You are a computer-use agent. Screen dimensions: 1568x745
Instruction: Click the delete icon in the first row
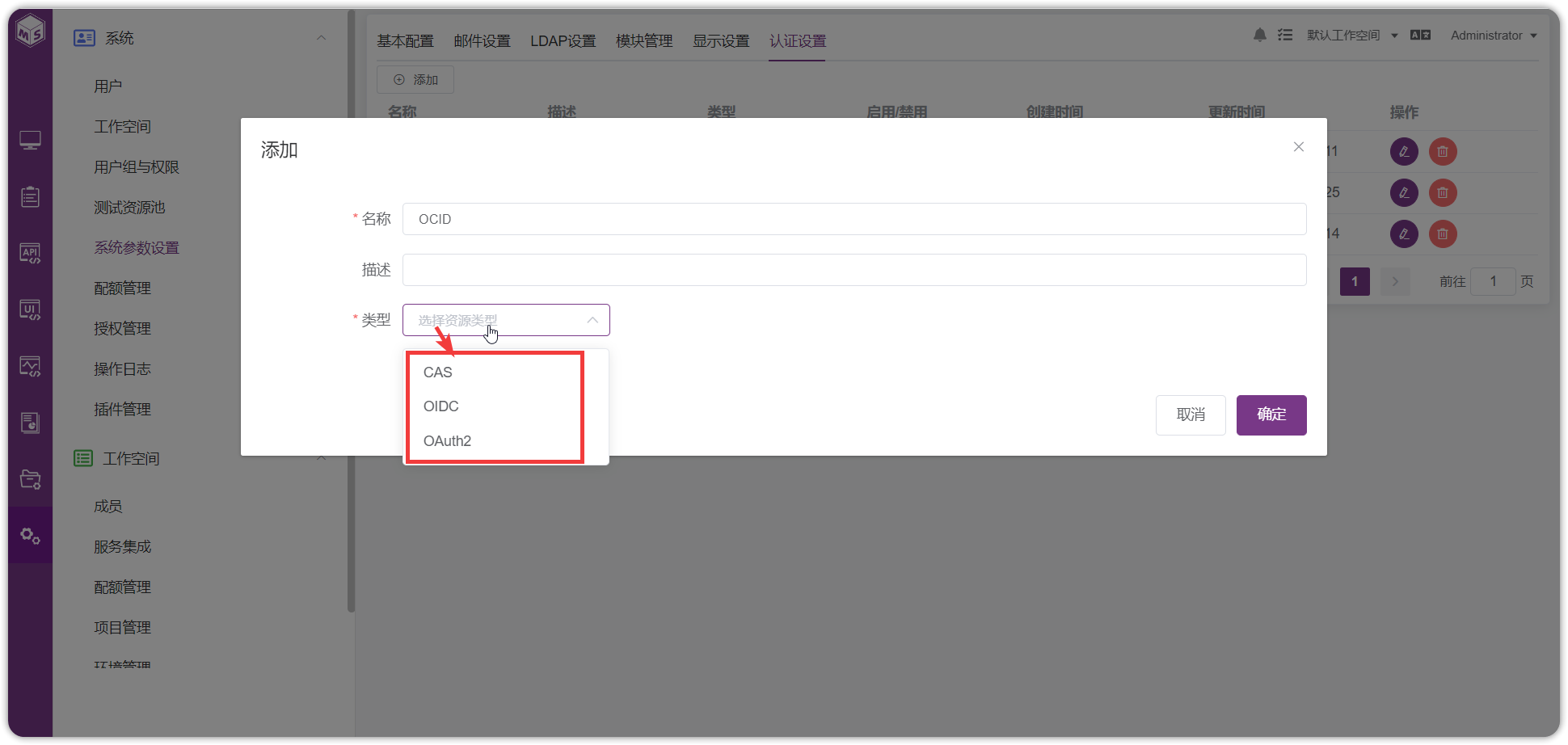[1443, 151]
